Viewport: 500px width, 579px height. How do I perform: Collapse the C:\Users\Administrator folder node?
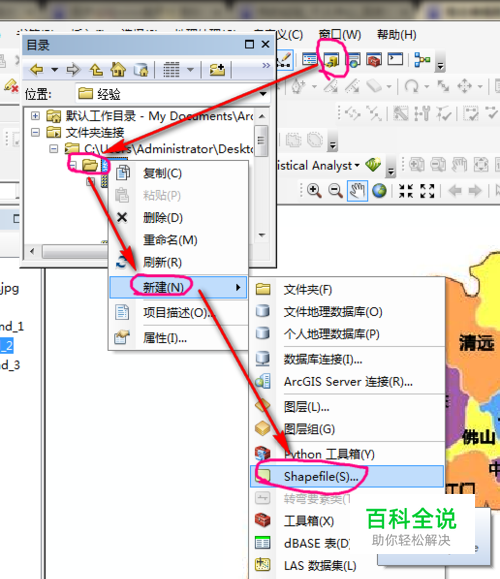[x=54, y=148]
